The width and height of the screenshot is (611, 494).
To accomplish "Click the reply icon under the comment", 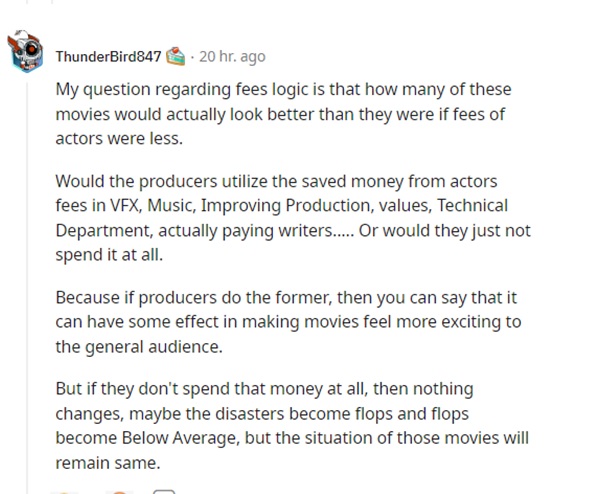I will [x=165, y=490].
